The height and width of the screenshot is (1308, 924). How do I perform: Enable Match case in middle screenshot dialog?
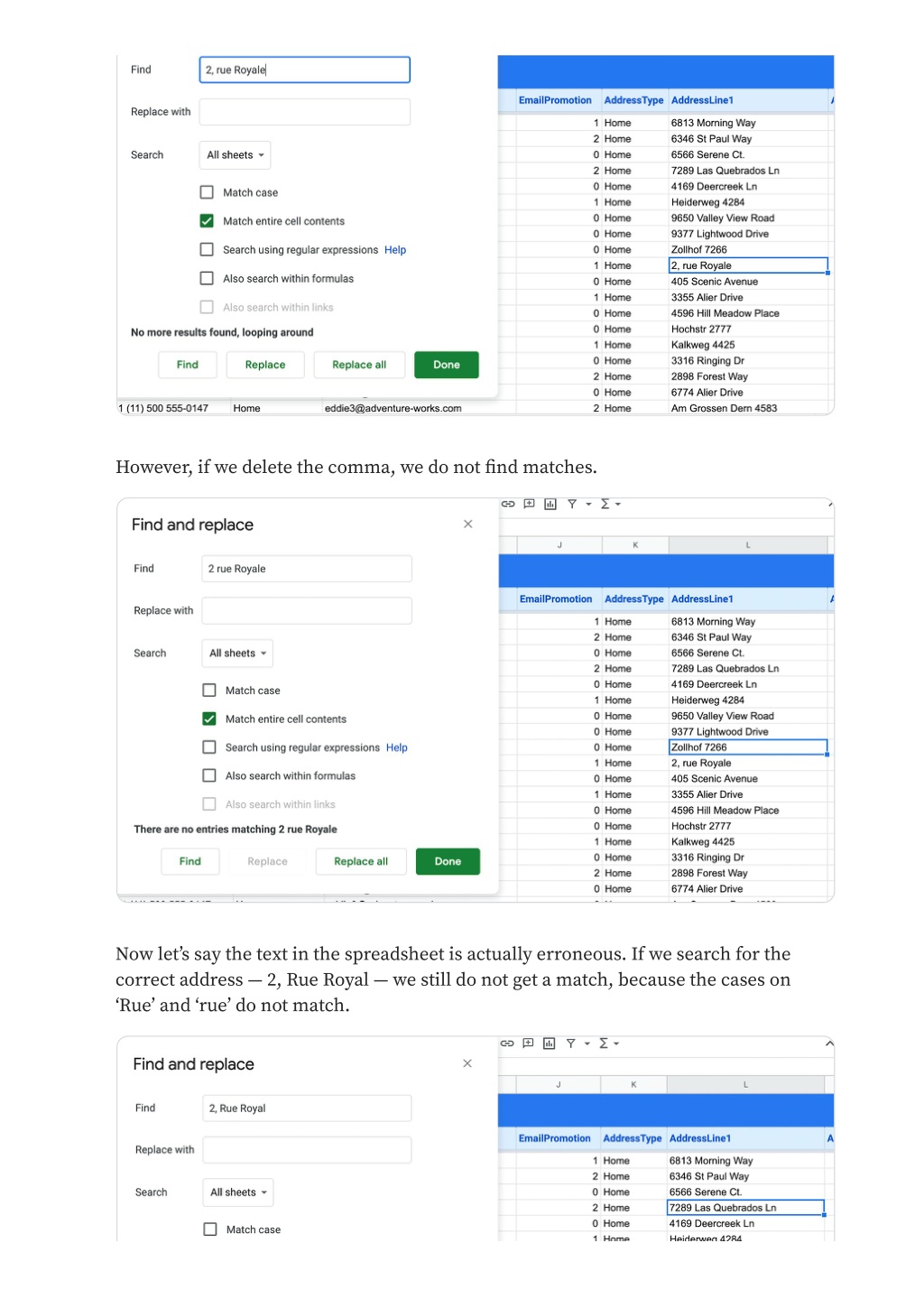[x=209, y=691]
